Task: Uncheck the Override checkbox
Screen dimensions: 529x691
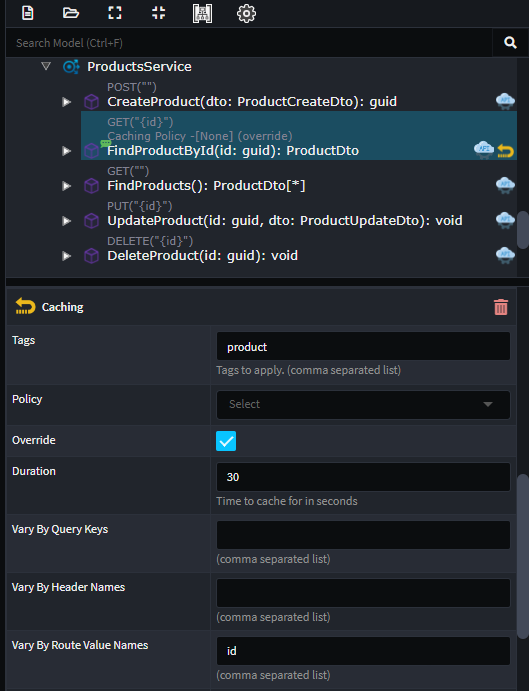Action: [x=226, y=441]
